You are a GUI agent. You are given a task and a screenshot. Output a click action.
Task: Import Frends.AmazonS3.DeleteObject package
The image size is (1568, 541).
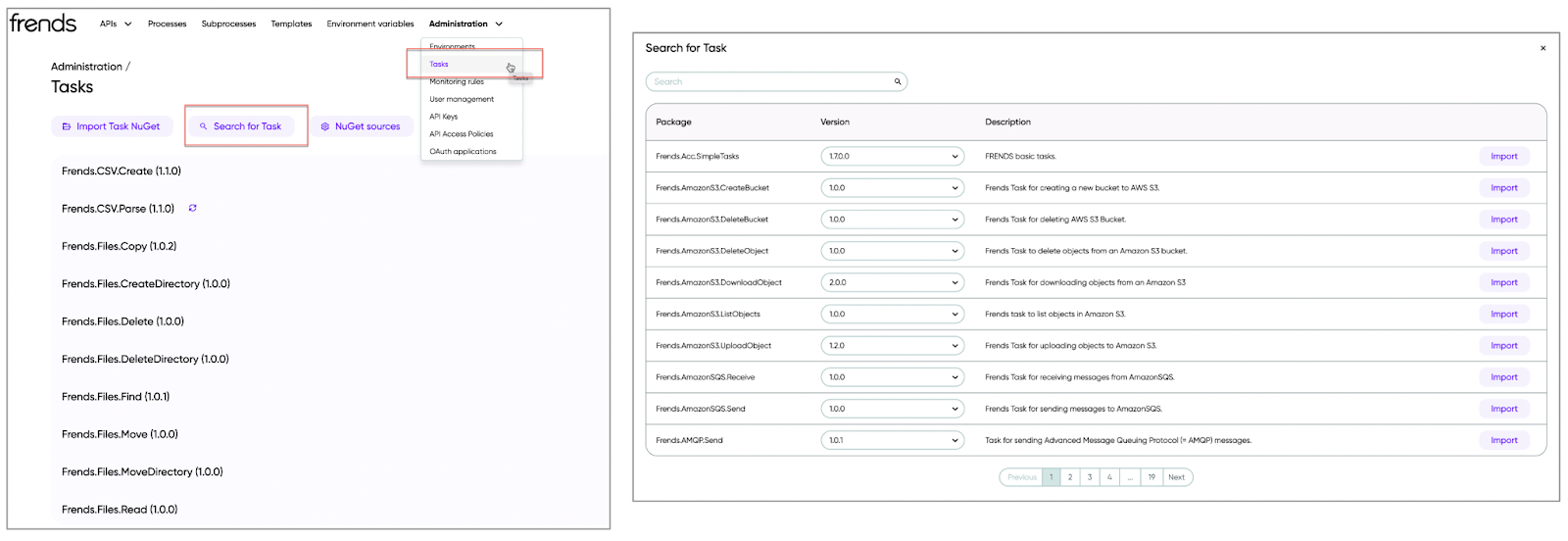click(1503, 251)
